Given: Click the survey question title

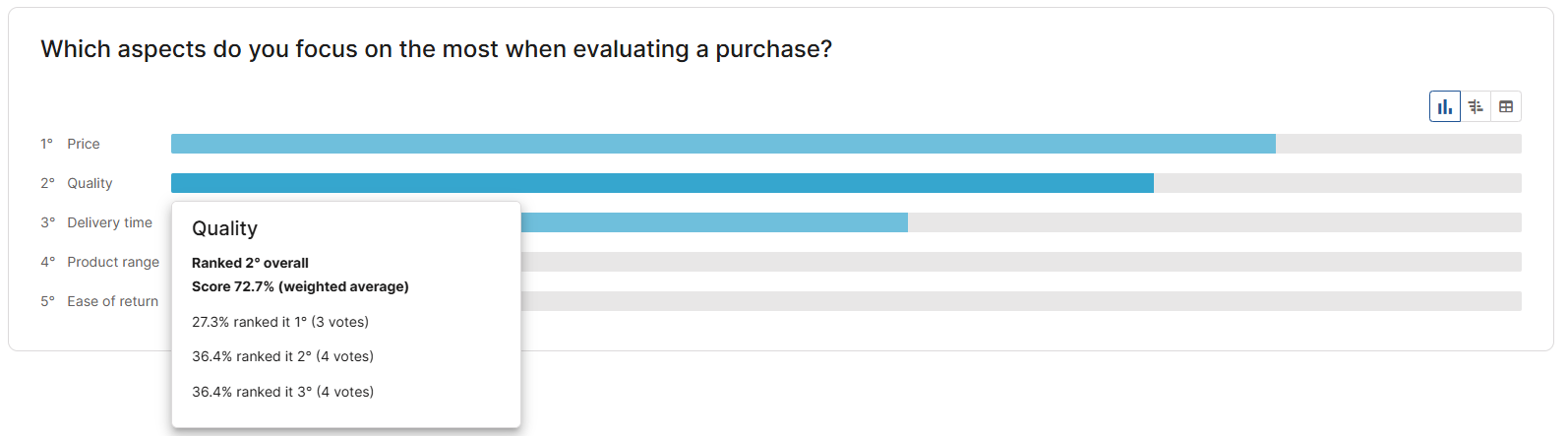Looking at the screenshot, I should point(436,49).
